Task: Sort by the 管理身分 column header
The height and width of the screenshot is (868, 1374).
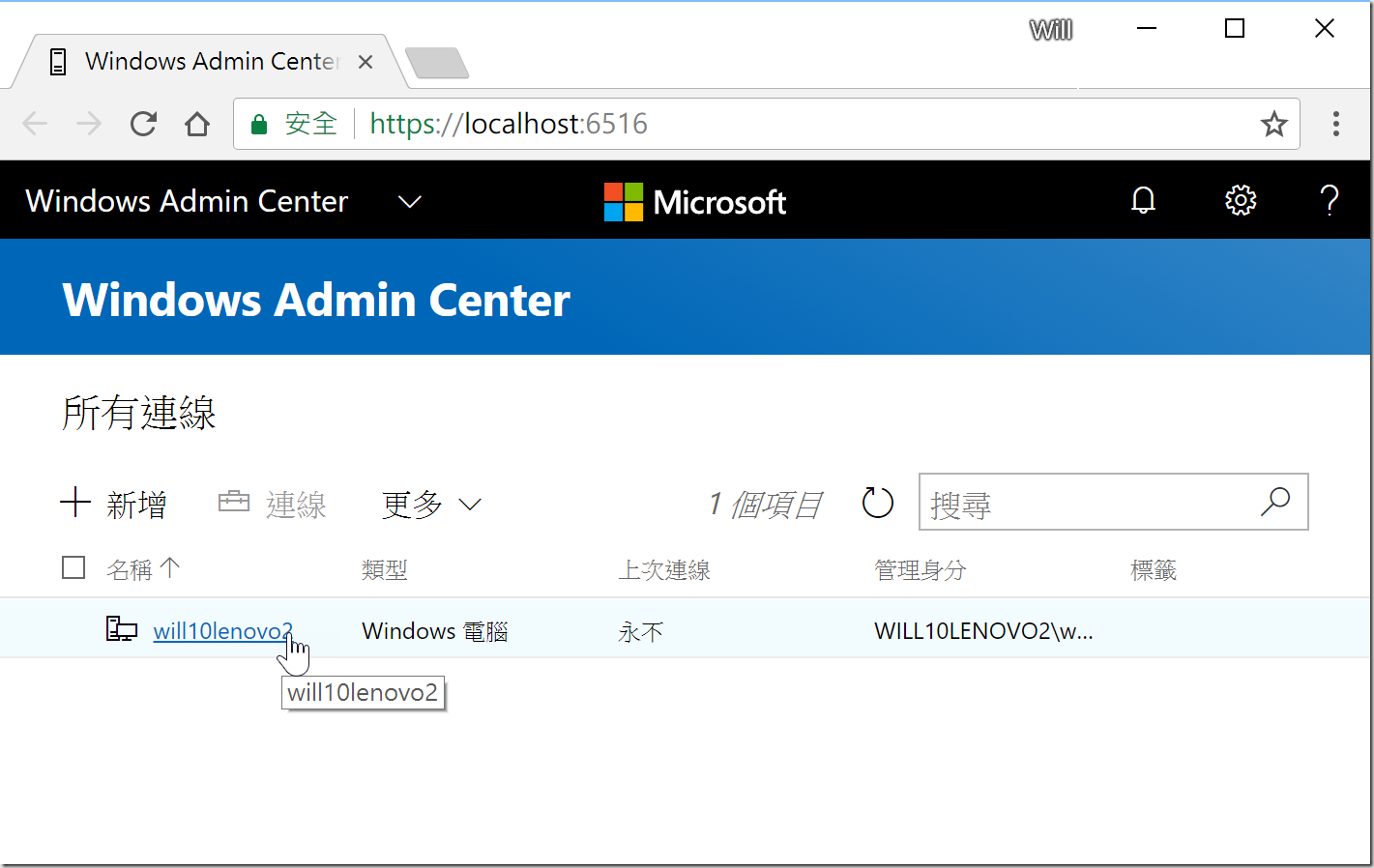Action: click(x=921, y=570)
